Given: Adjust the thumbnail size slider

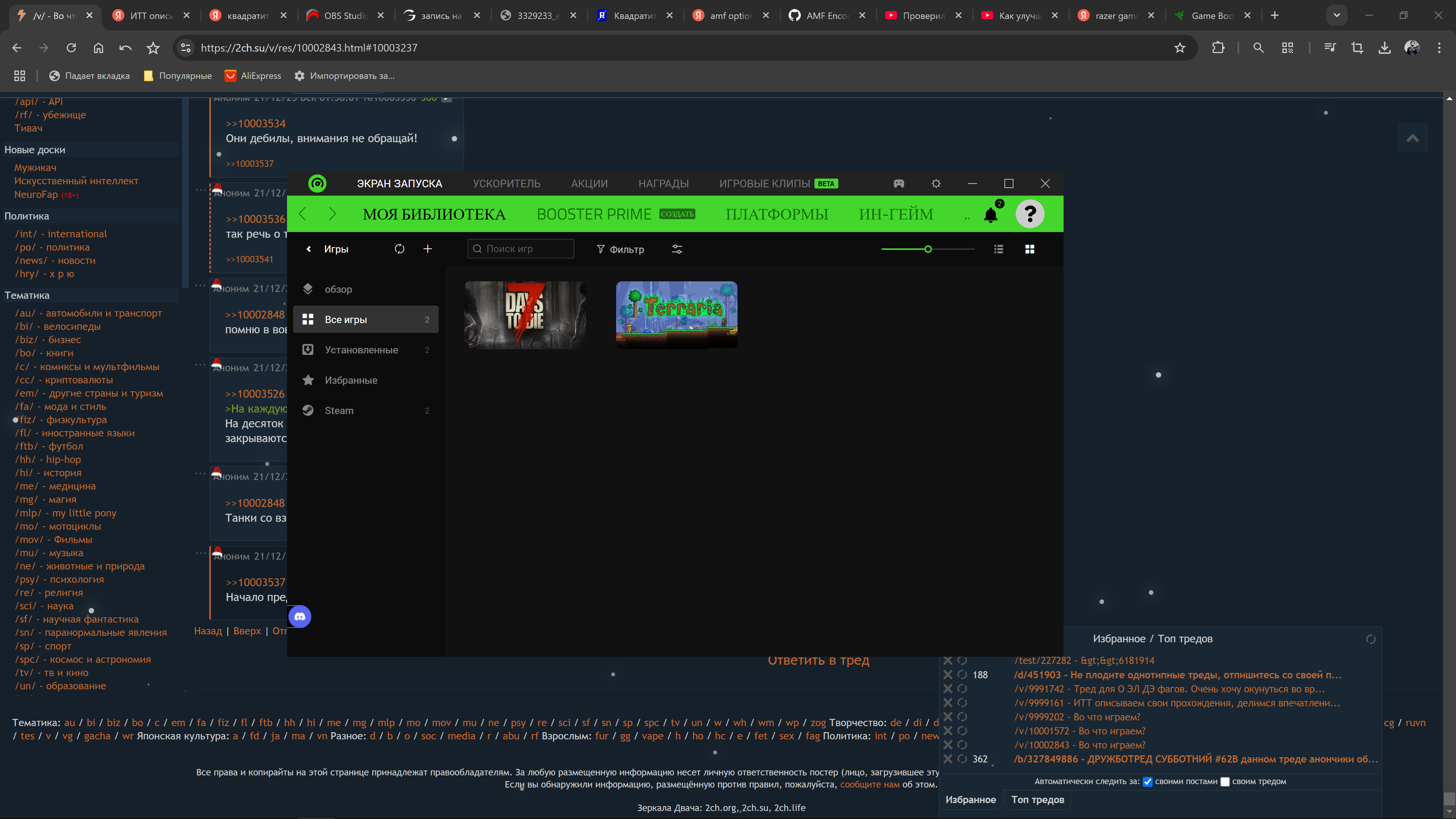Looking at the screenshot, I should click(927, 249).
